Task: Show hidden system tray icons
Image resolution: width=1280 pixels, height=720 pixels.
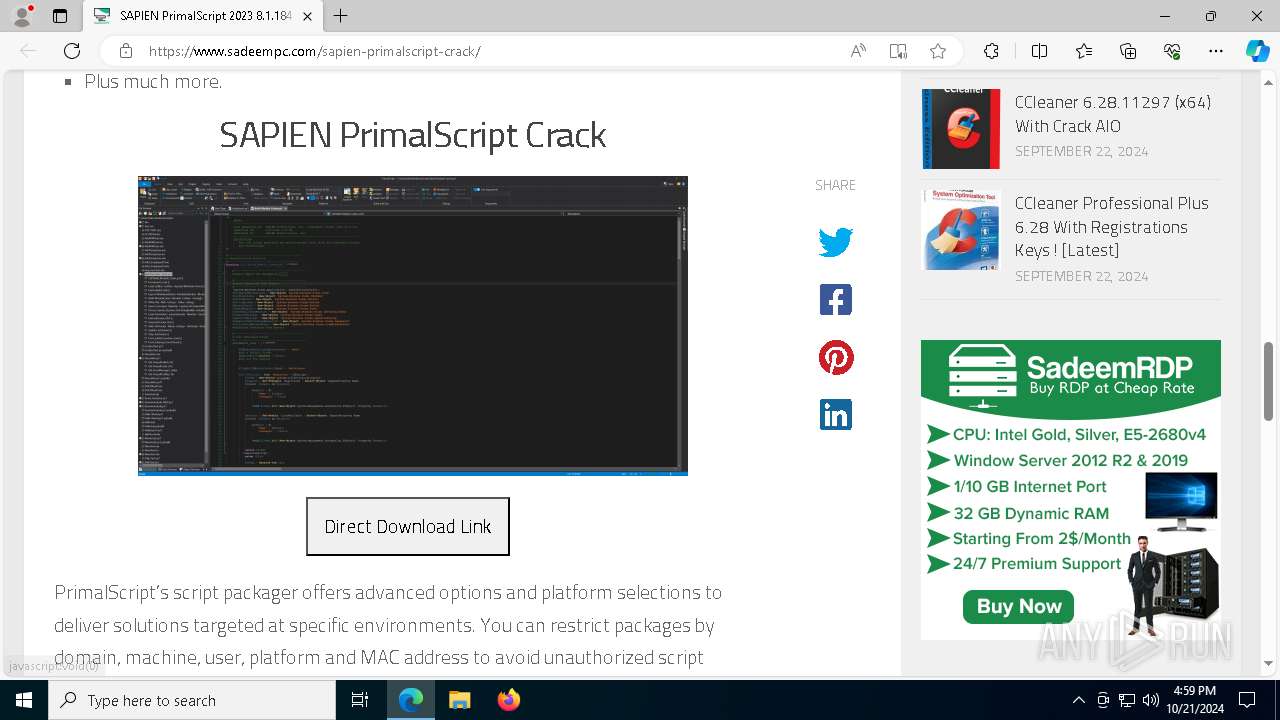Action: [x=1078, y=700]
